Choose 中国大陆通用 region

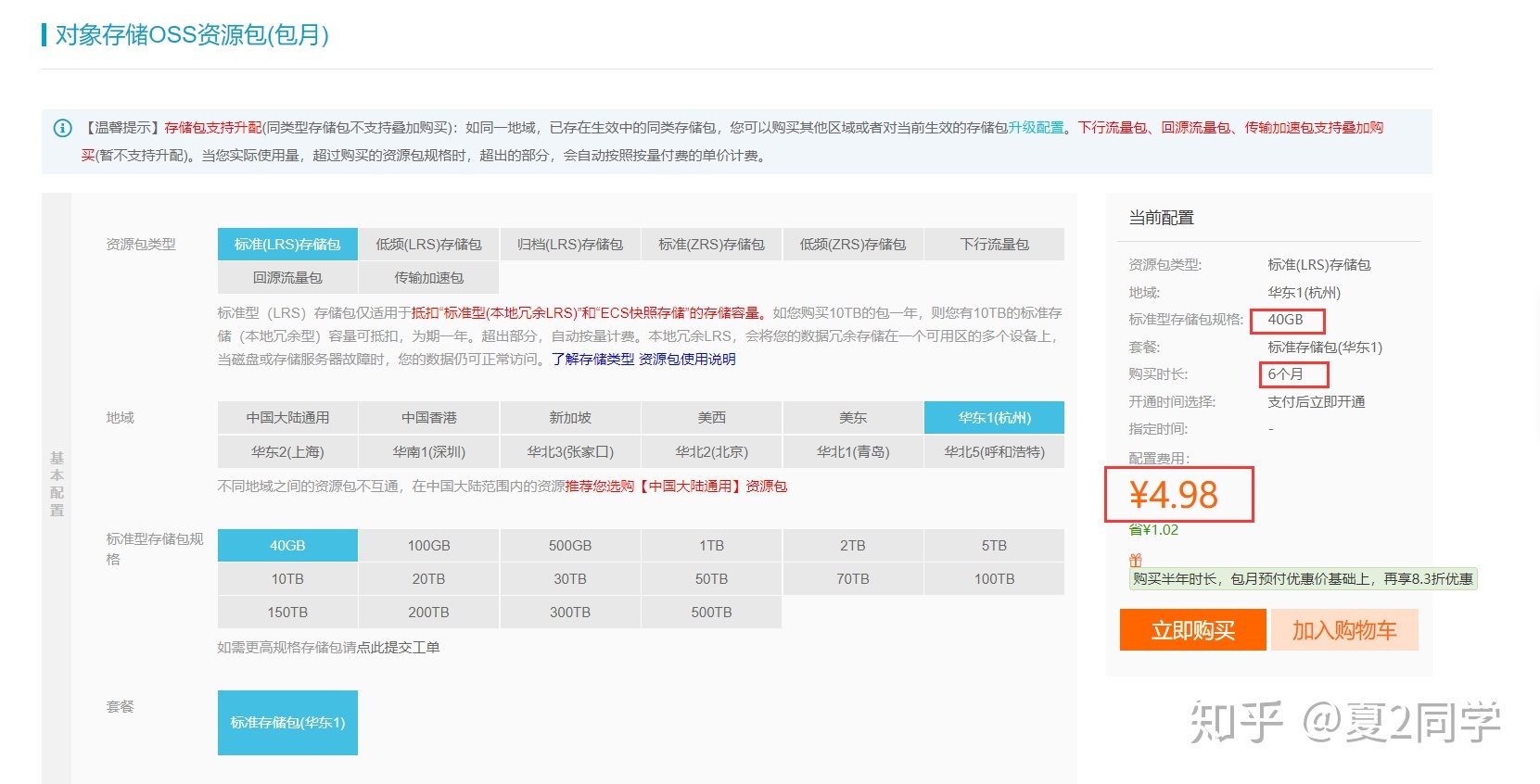pos(287,418)
